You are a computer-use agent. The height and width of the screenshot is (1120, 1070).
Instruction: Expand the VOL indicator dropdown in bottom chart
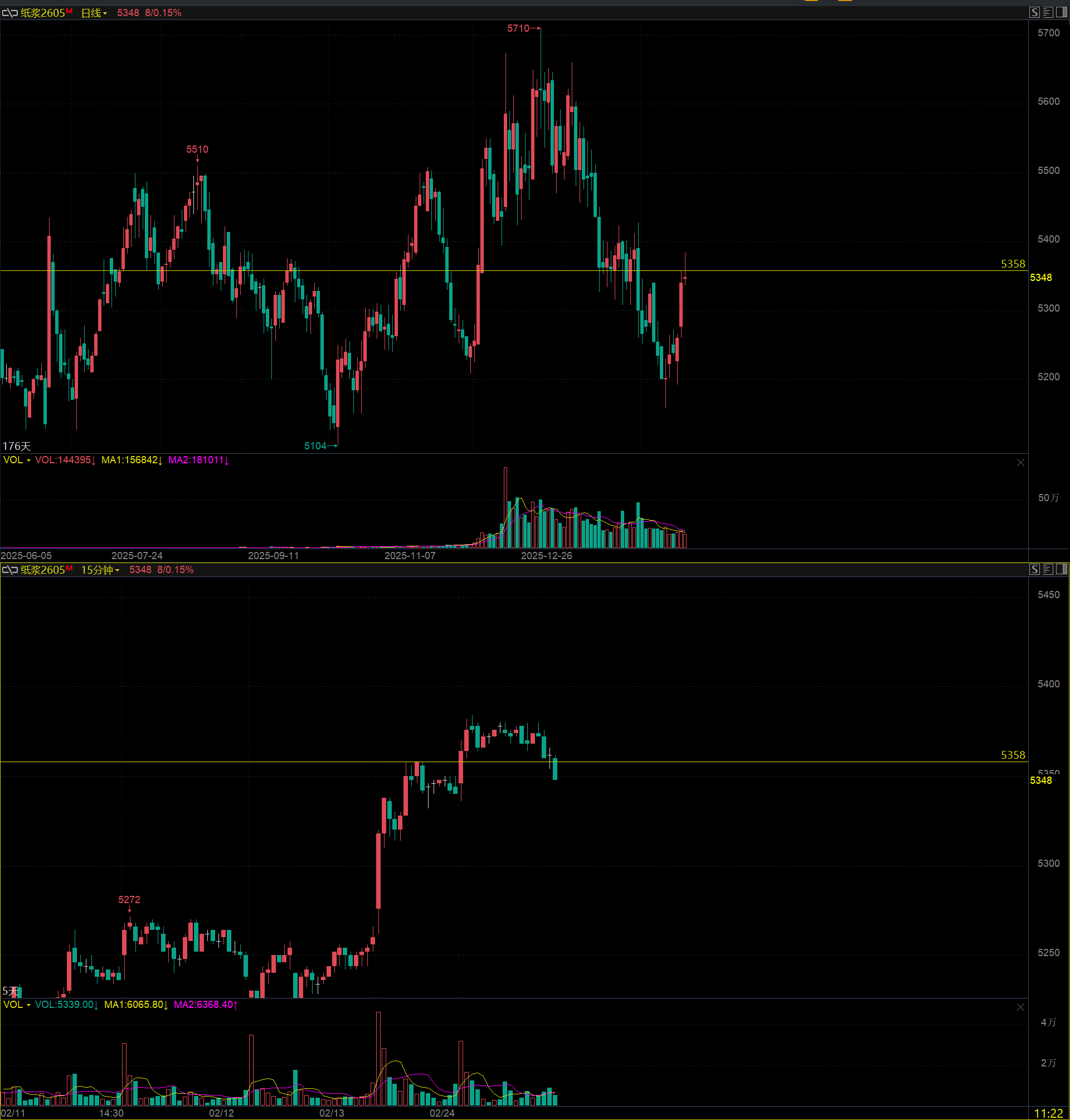17,1004
